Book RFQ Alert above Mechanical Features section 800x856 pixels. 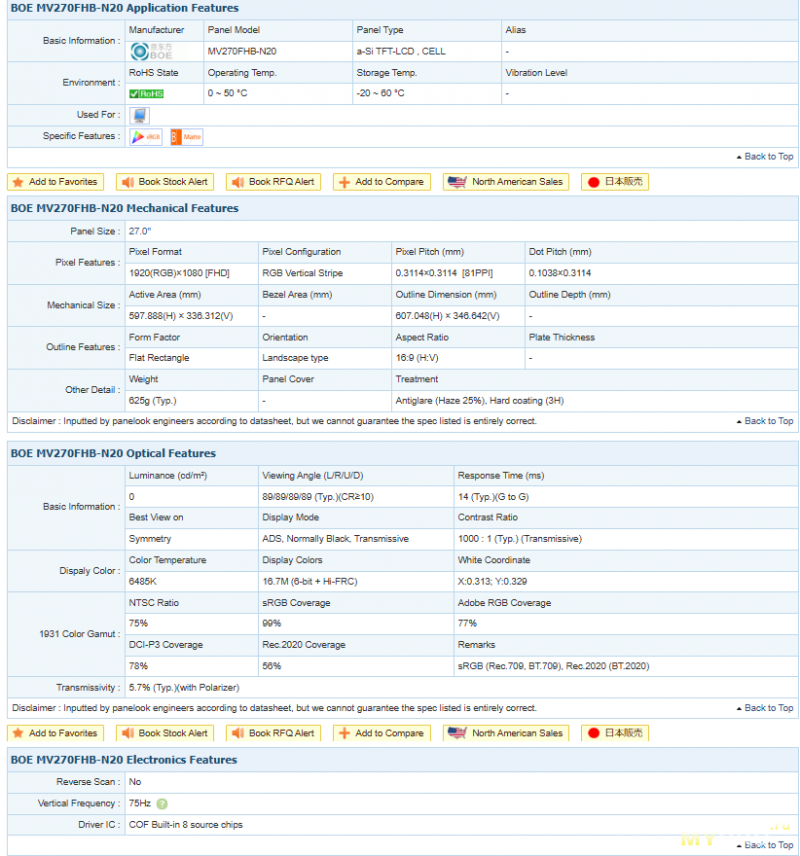(273, 182)
